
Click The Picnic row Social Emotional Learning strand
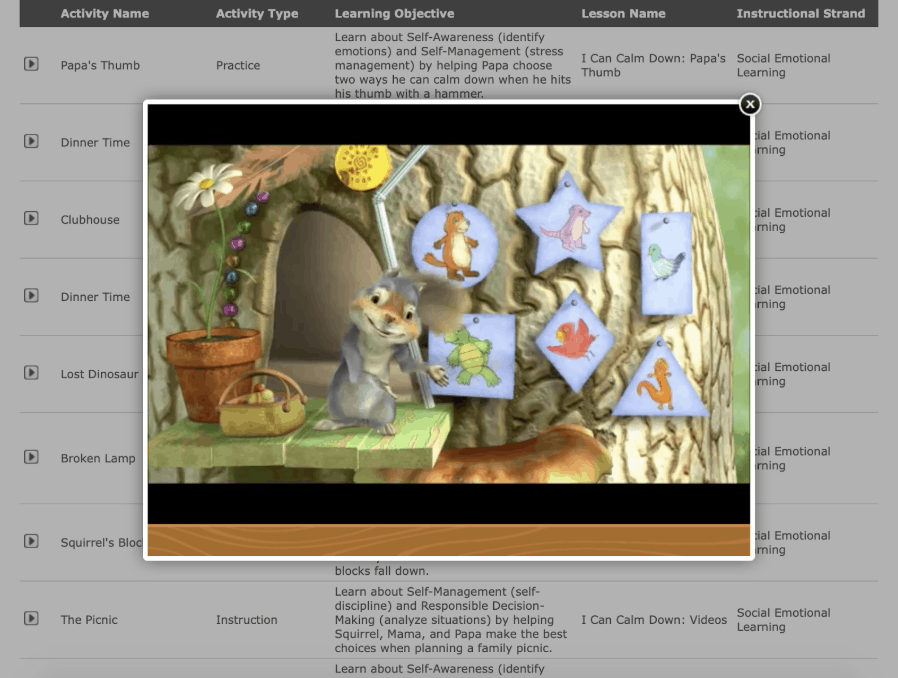(x=783, y=620)
